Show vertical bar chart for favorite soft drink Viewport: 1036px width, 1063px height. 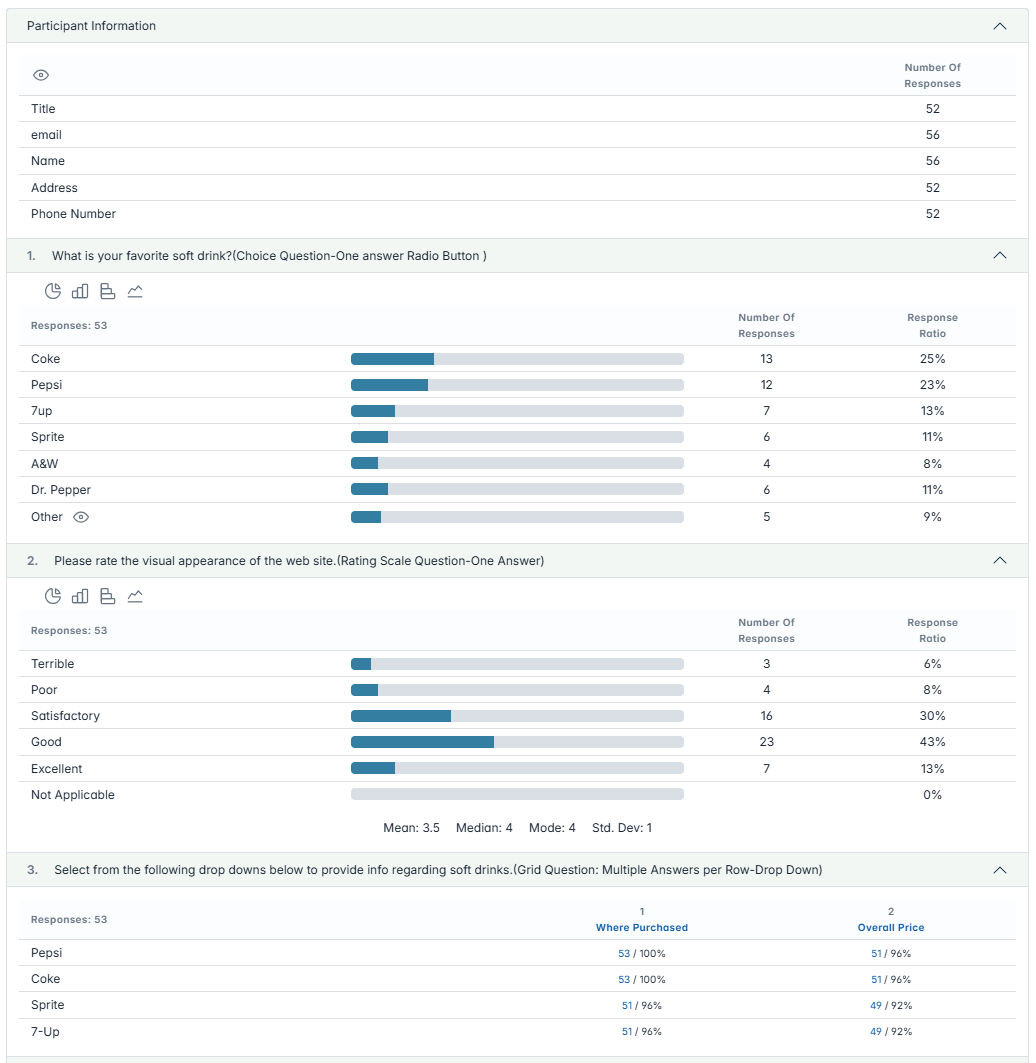pyautogui.click(x=80, y=291)
